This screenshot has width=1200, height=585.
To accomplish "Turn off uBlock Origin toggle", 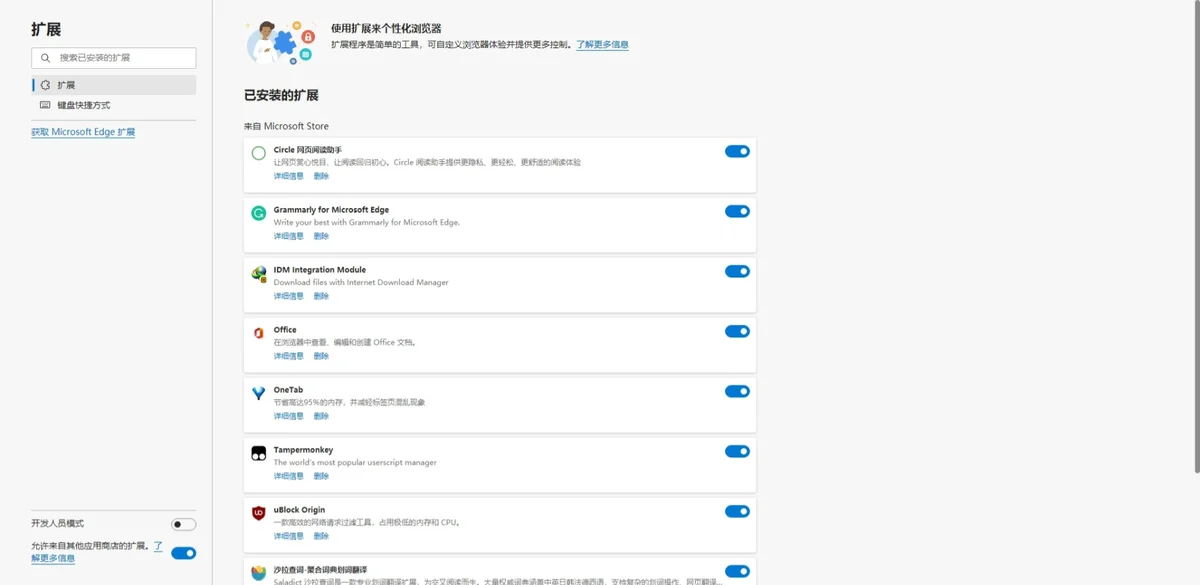I will click(x=737, y=511).
